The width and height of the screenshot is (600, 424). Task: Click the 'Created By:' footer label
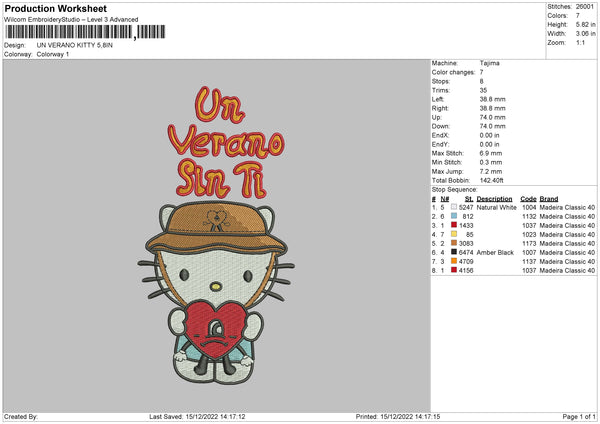point(21,417)
